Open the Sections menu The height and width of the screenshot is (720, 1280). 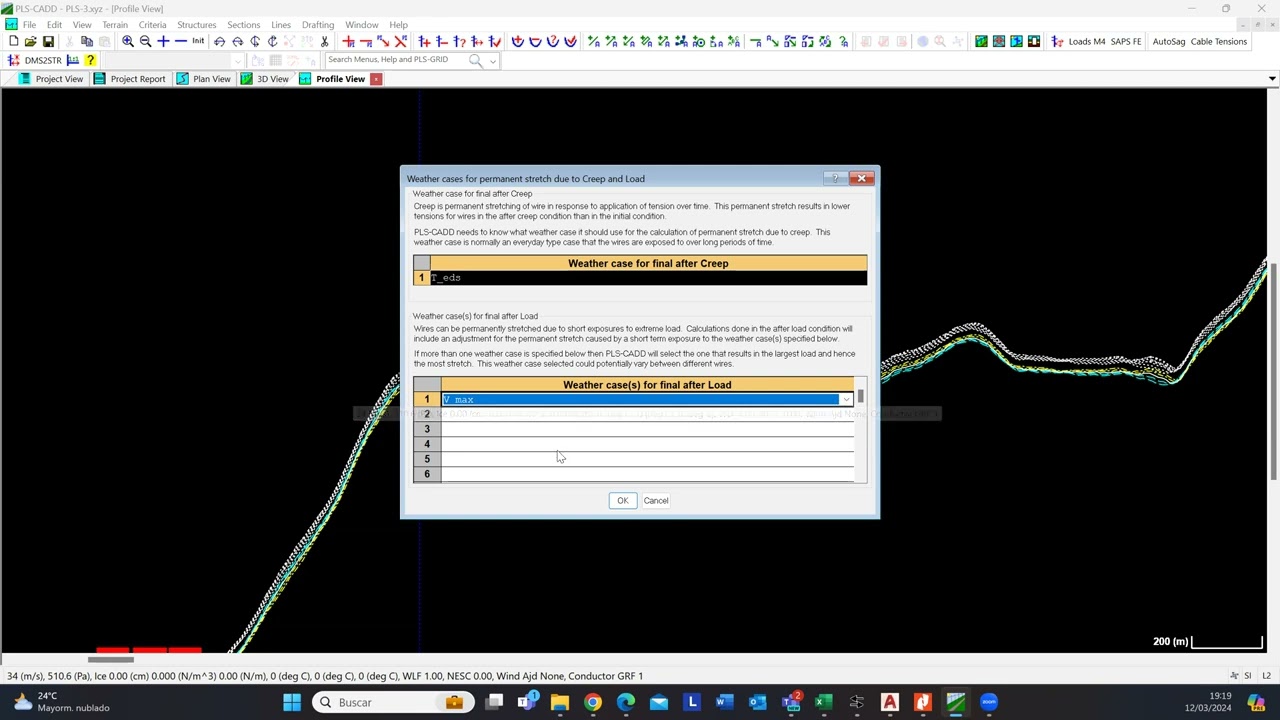(243, 24)
